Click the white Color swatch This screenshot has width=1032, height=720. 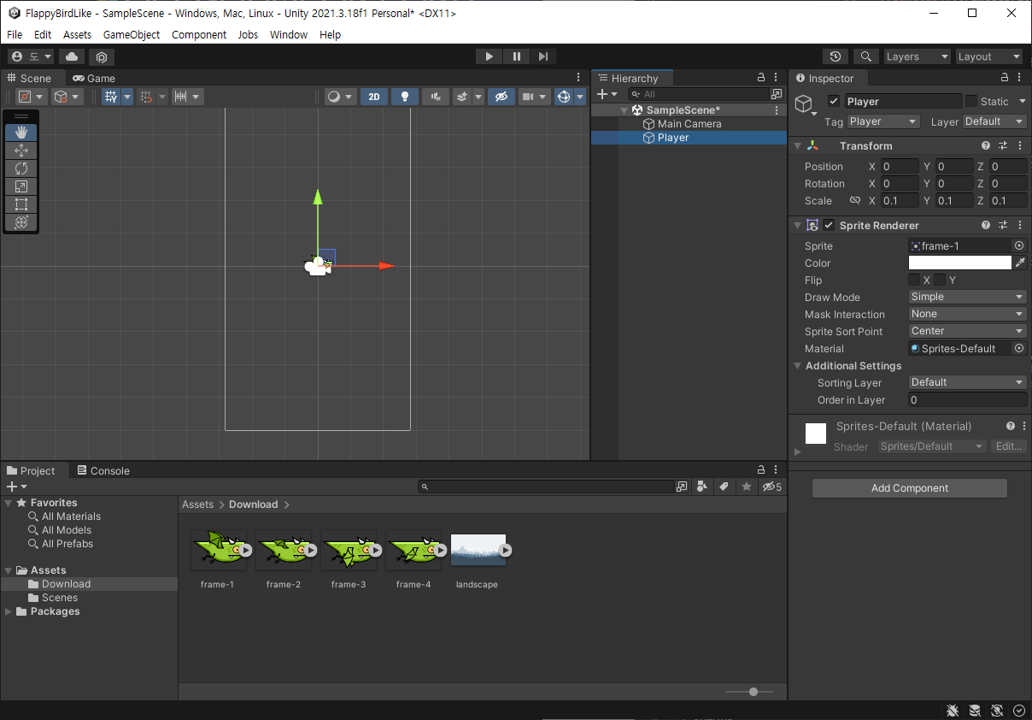[960, 263]
